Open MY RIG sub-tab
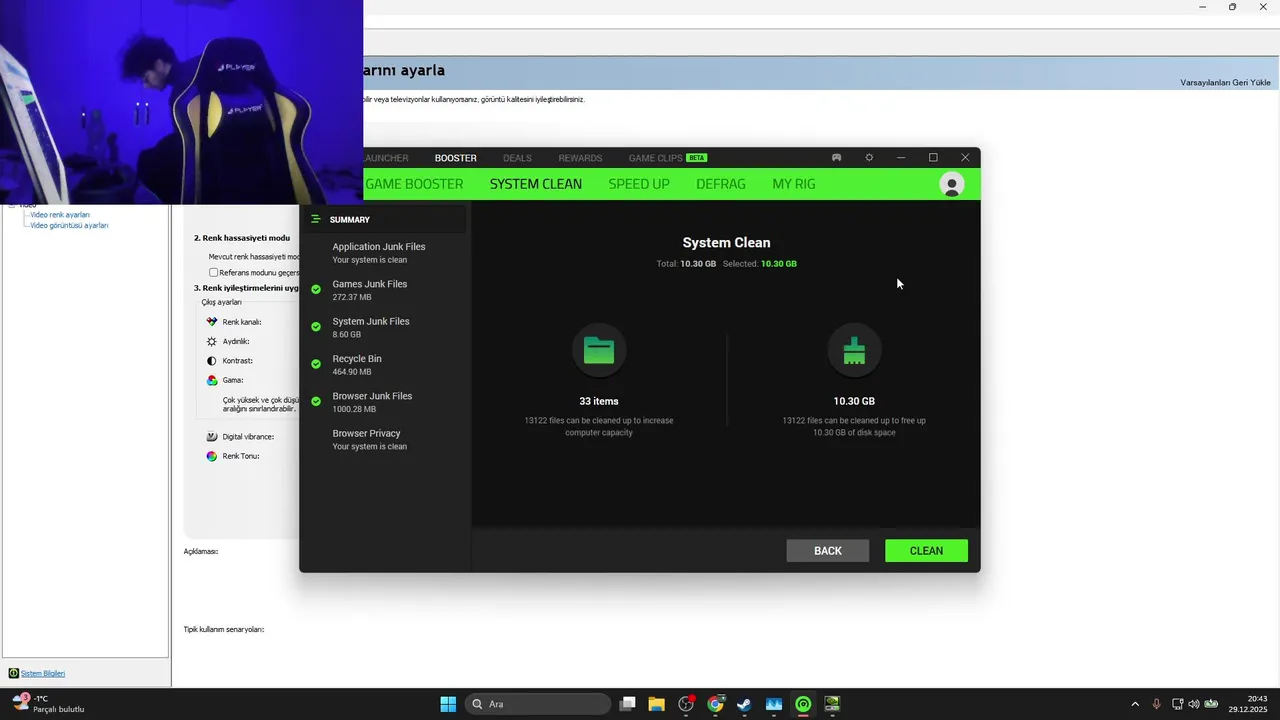Image resolution: width=1280 pixels, height=720 pixels. (x=794, y=184)
